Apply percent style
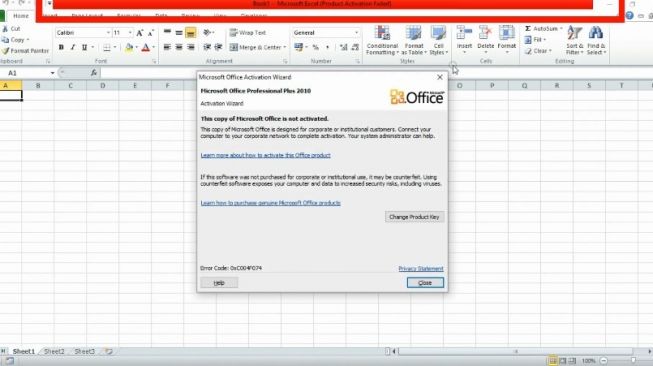This screenshot has width=653, height=366. coord(316,47)
